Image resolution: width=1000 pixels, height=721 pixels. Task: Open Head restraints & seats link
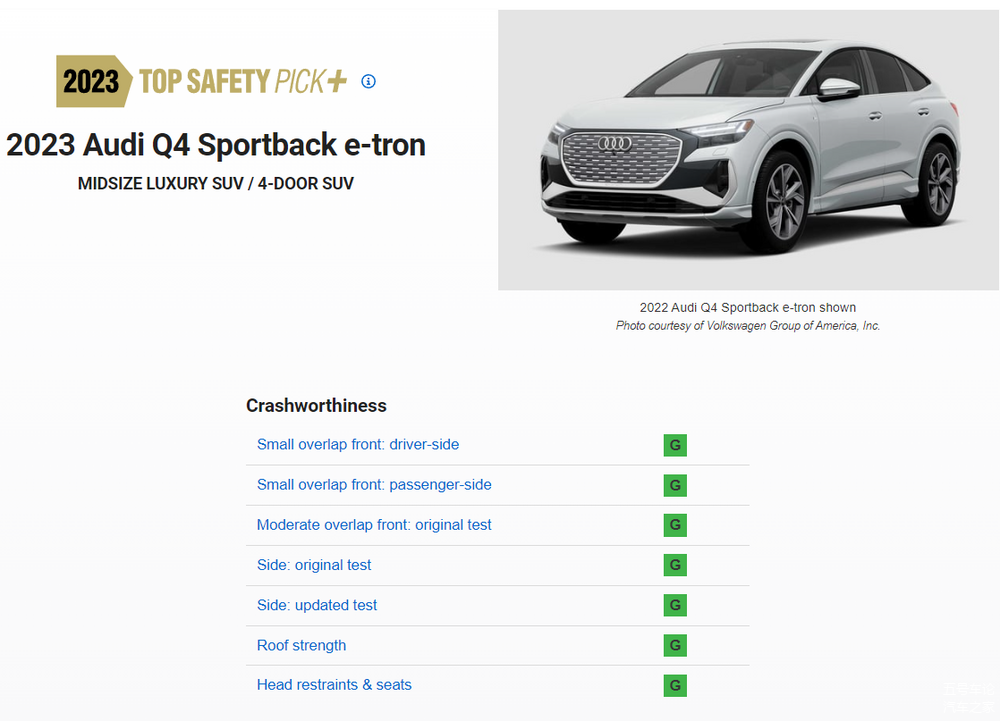coord(334,685)
